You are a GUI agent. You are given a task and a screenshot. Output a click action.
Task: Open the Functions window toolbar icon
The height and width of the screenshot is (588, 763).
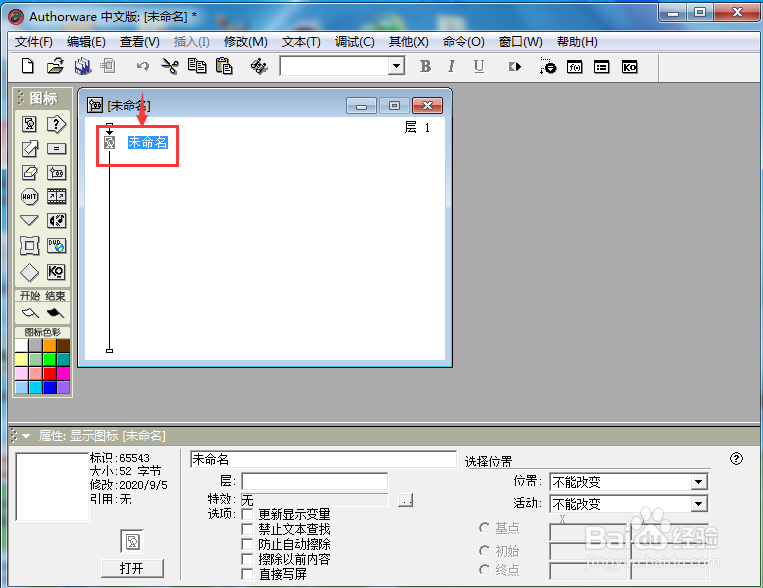(575, 67)
